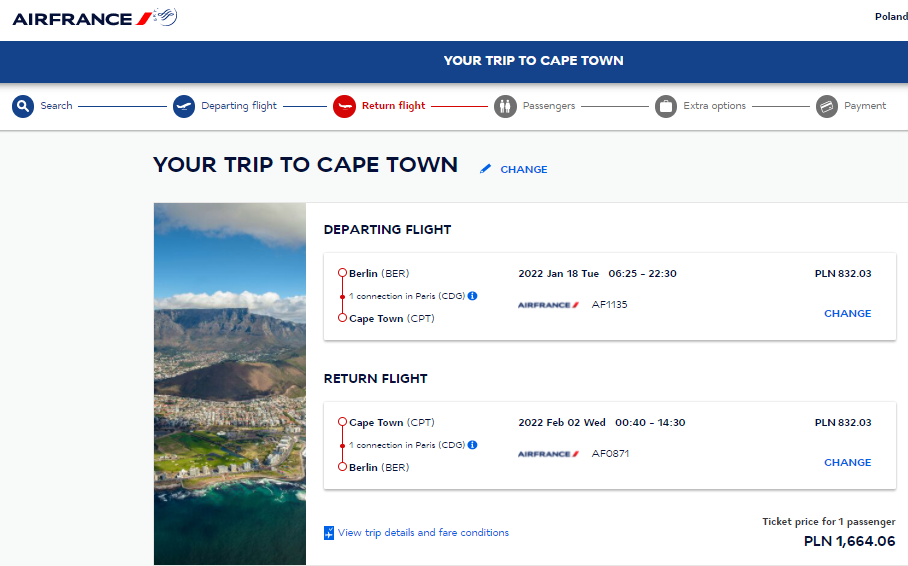This screenshot has height=566, width=908.
Task: Click the Extra options suitcase icon
Action: tap(666, 107)
